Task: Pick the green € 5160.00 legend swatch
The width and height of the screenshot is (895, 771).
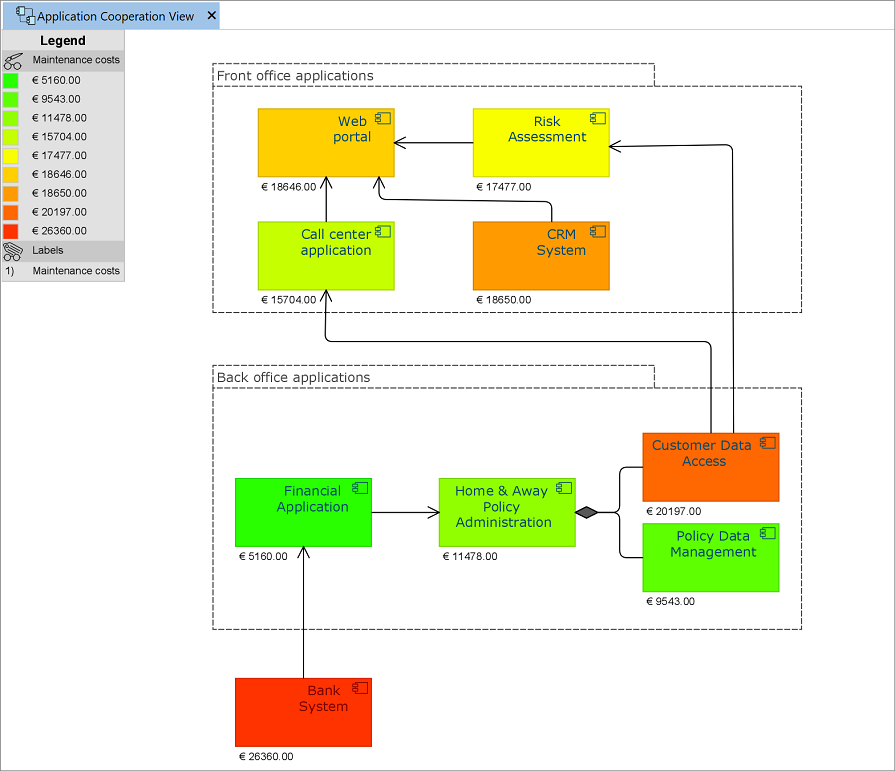Action: (x=11, y=80)
